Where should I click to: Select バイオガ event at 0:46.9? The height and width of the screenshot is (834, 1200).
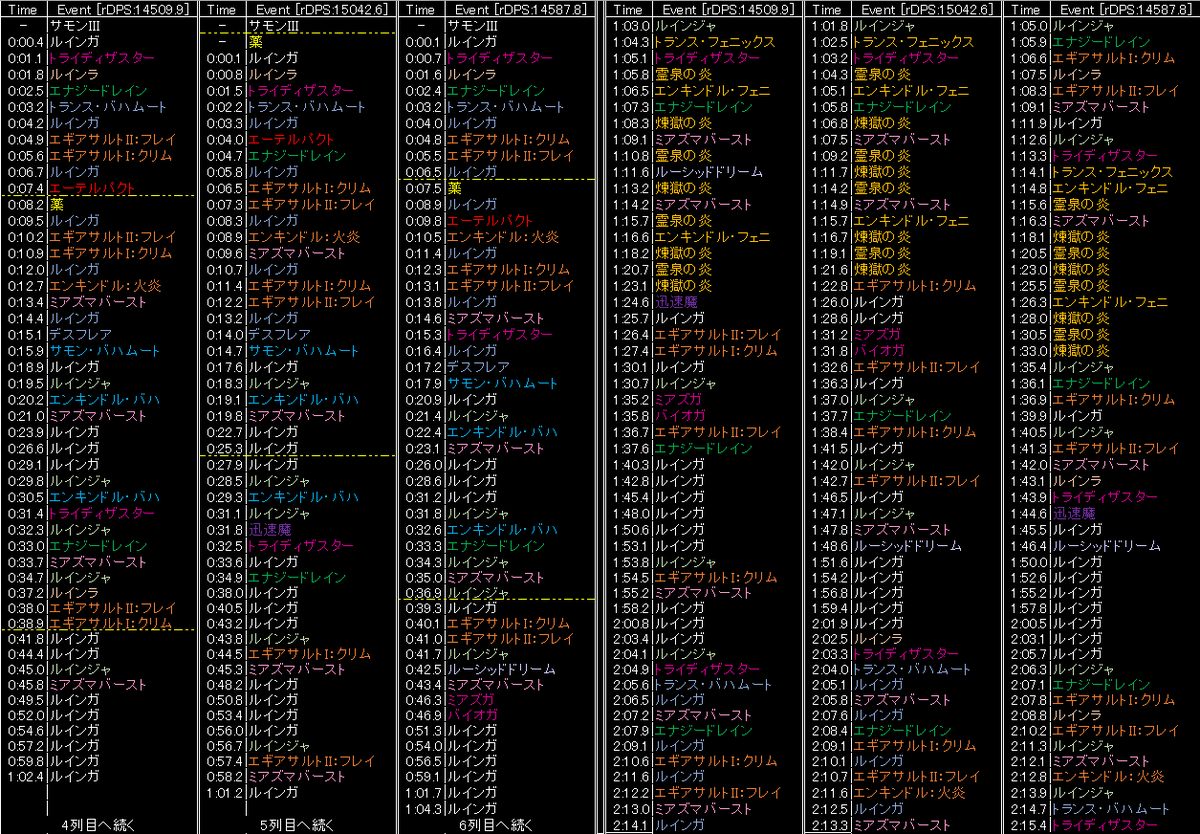[470, 716]
